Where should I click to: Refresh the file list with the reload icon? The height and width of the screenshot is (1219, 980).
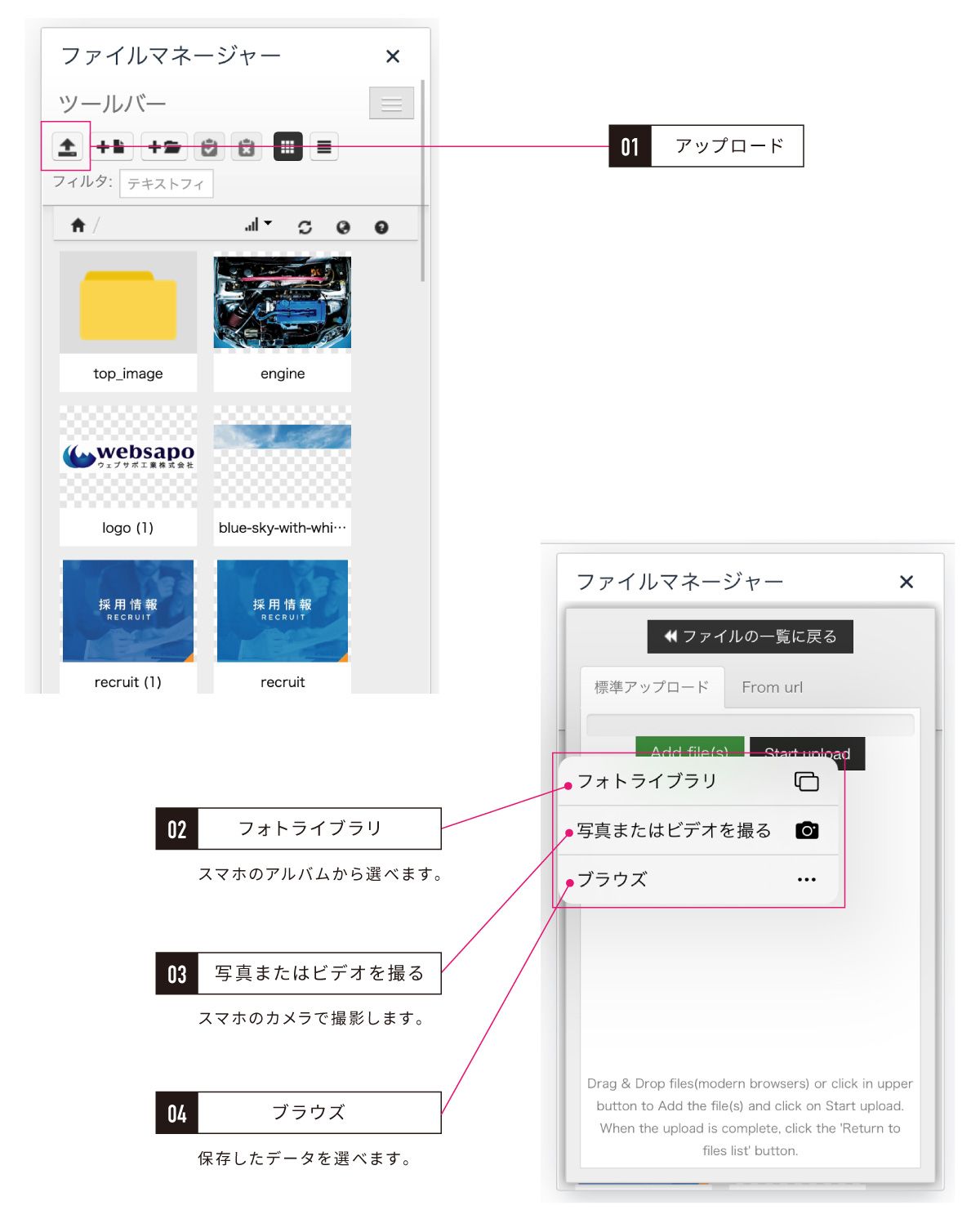pos(305,225)
